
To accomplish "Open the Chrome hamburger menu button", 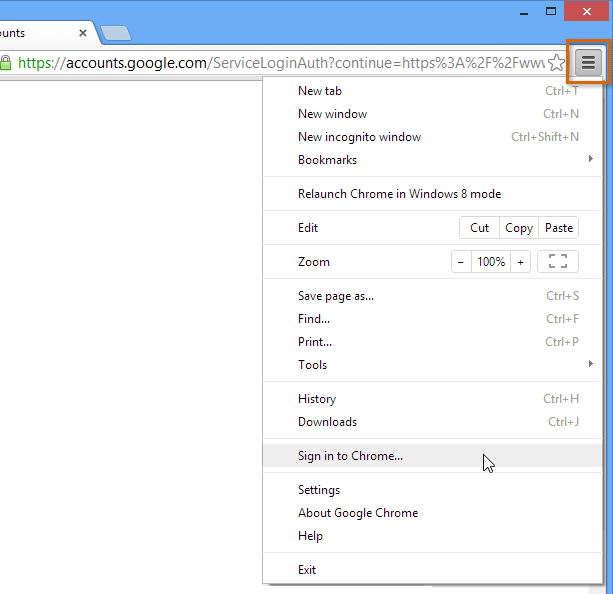I will tap(588, 62).
